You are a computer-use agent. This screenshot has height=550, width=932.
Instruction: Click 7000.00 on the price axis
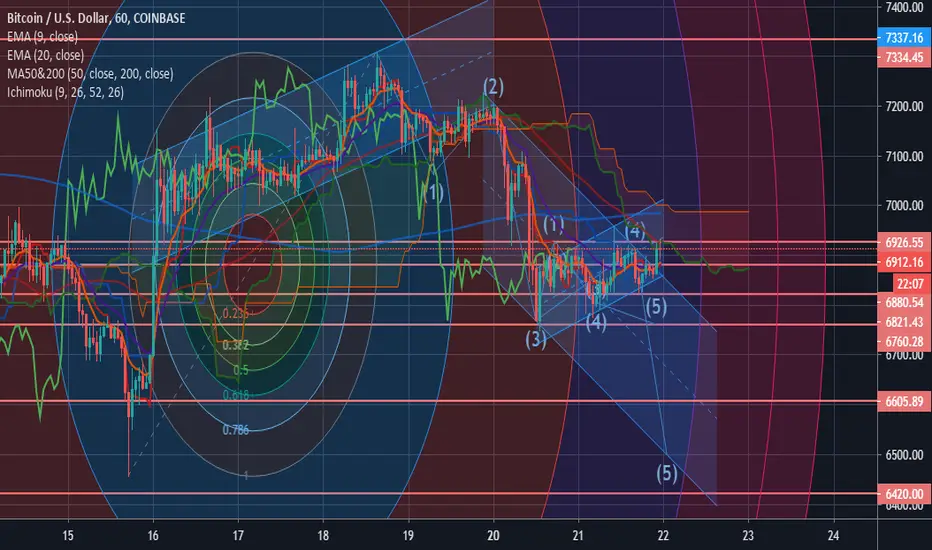[x=904, y=206]
